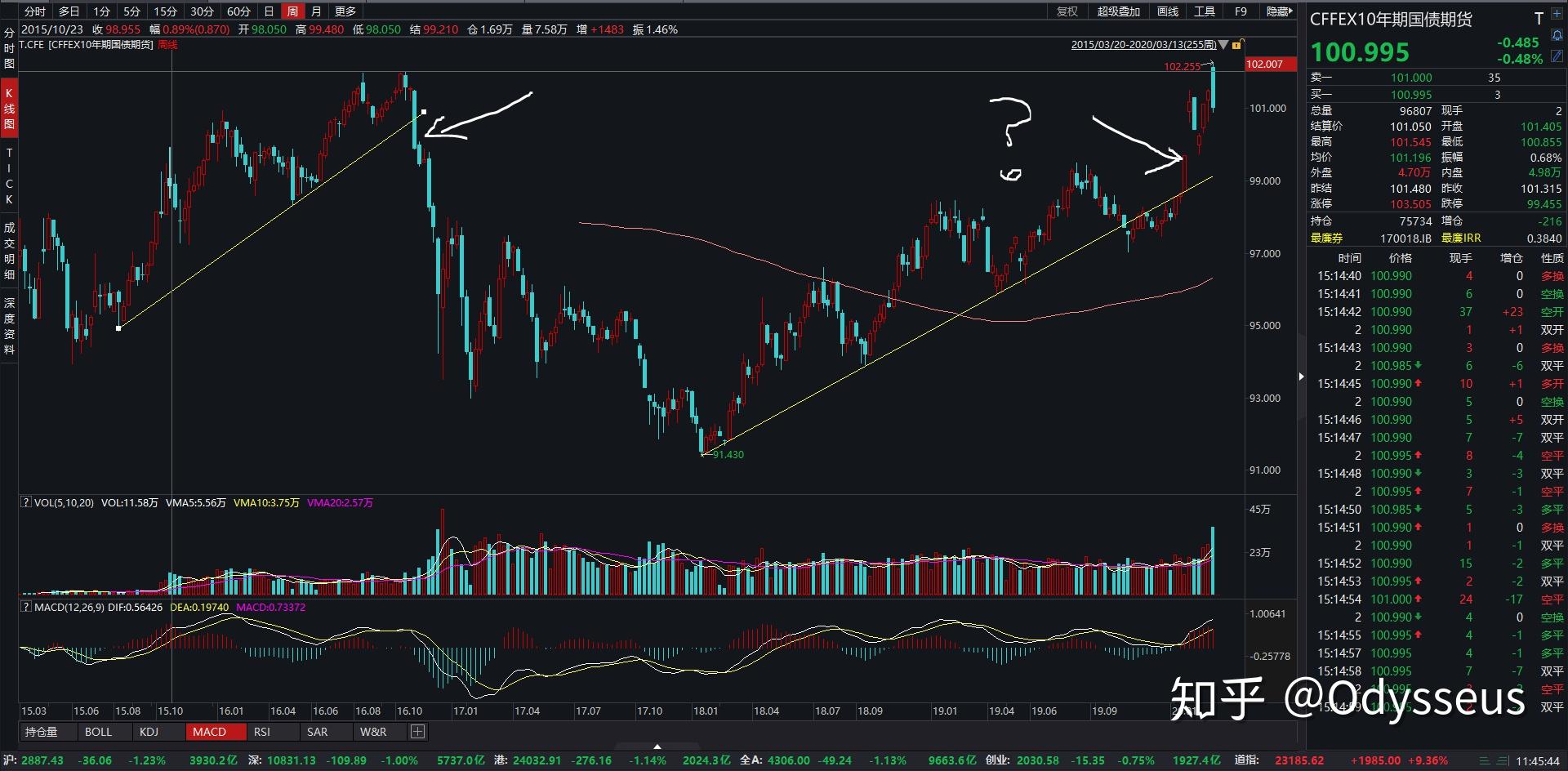This screenshot has height=771, width=1568.
Task: Switch to 5分 period
Action: (132, 11)
